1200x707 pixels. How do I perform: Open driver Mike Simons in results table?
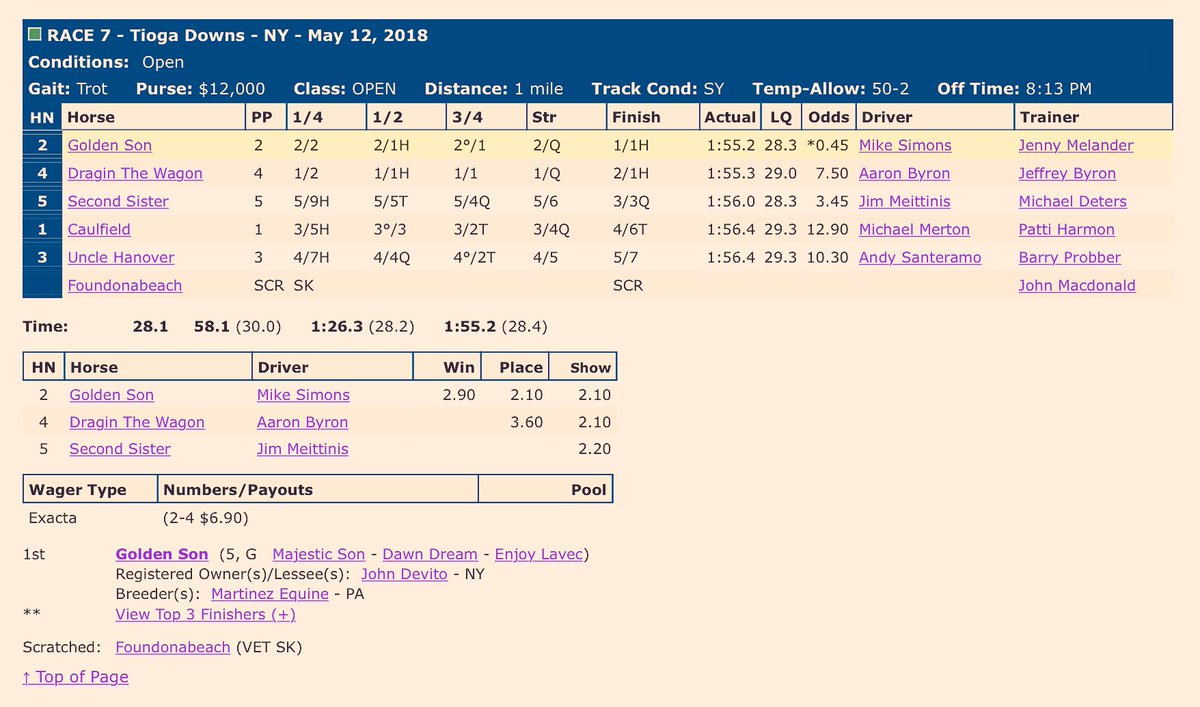tap(905, 145)
